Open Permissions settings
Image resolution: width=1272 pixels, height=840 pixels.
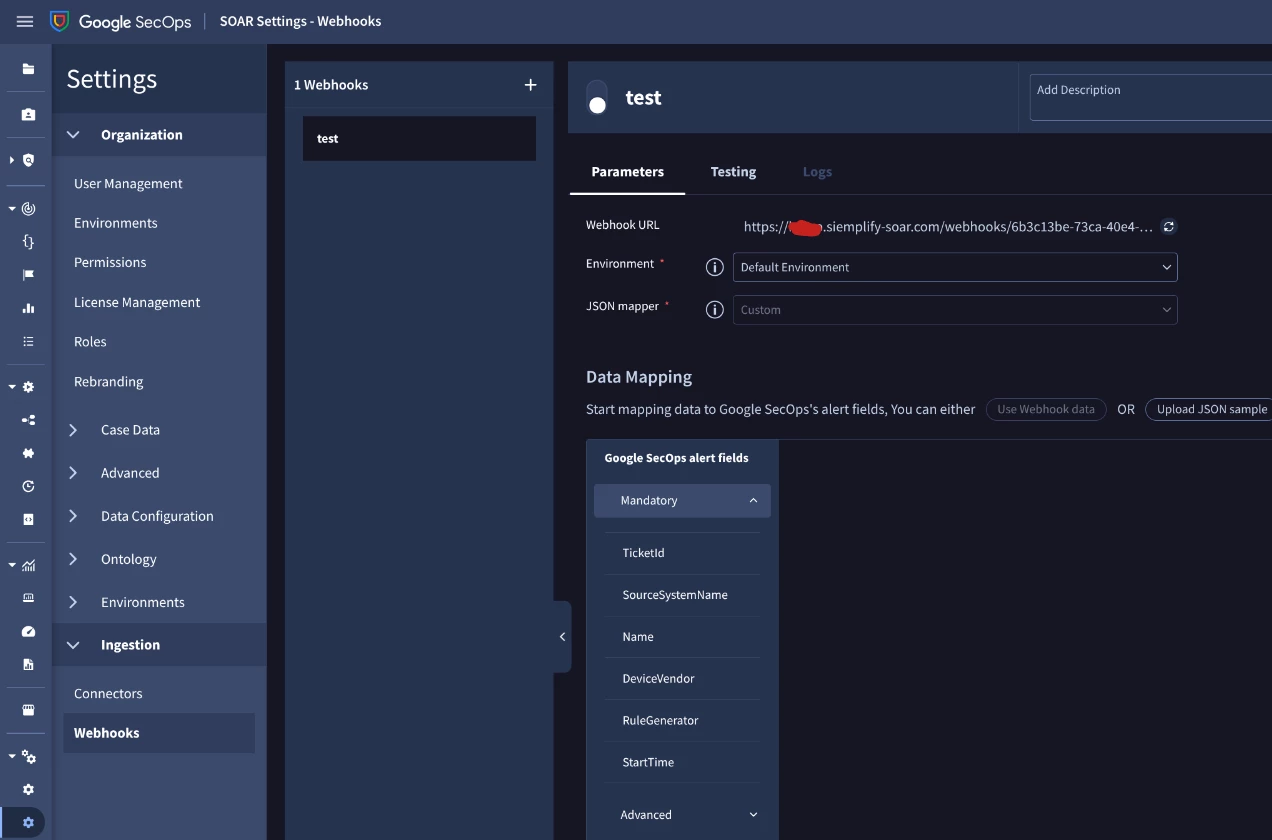(x=110, y=262)
